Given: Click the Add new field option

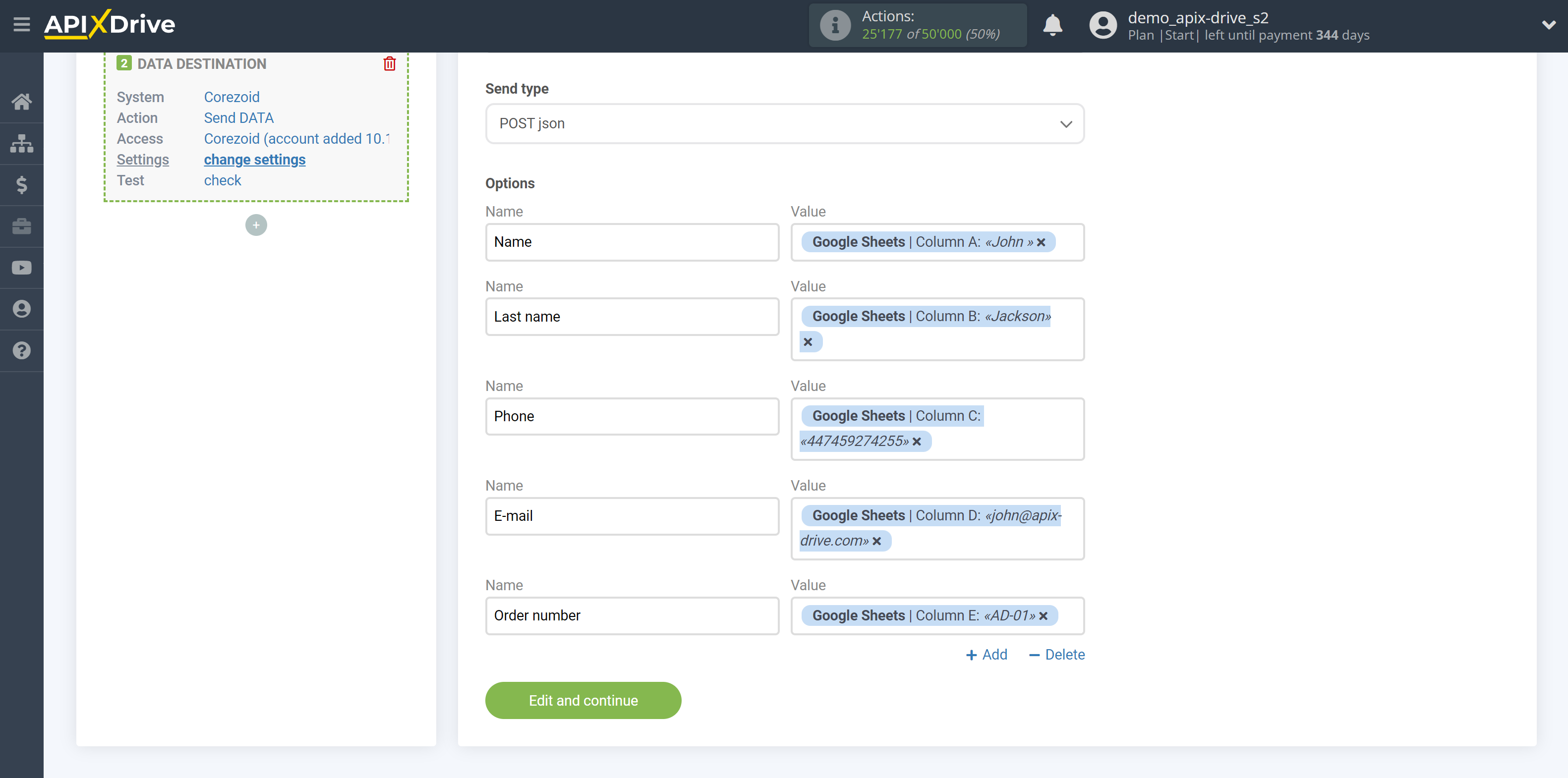Looking at the screenshot, I should pyautogui.click(x=986, y=654).
